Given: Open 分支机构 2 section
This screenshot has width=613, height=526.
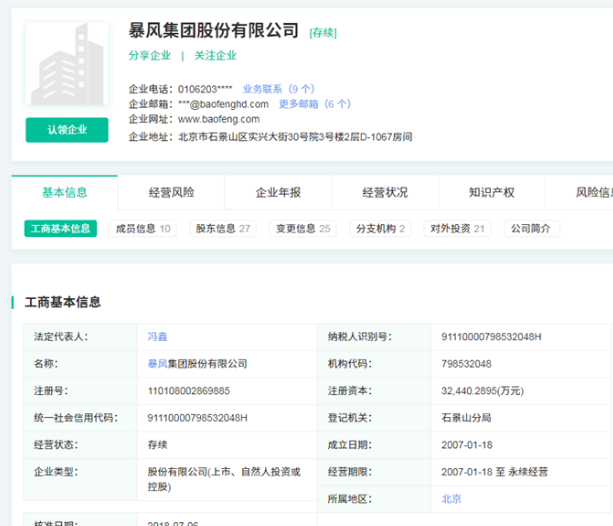Looking at the screenshot, I should [x=380, y=228].
